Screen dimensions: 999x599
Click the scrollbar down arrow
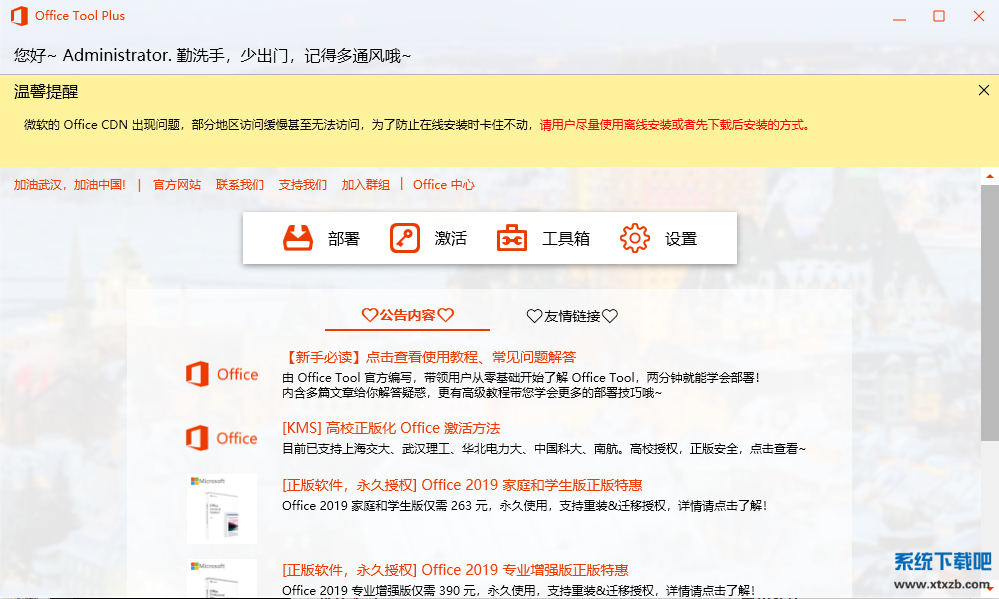click(989, 588)
